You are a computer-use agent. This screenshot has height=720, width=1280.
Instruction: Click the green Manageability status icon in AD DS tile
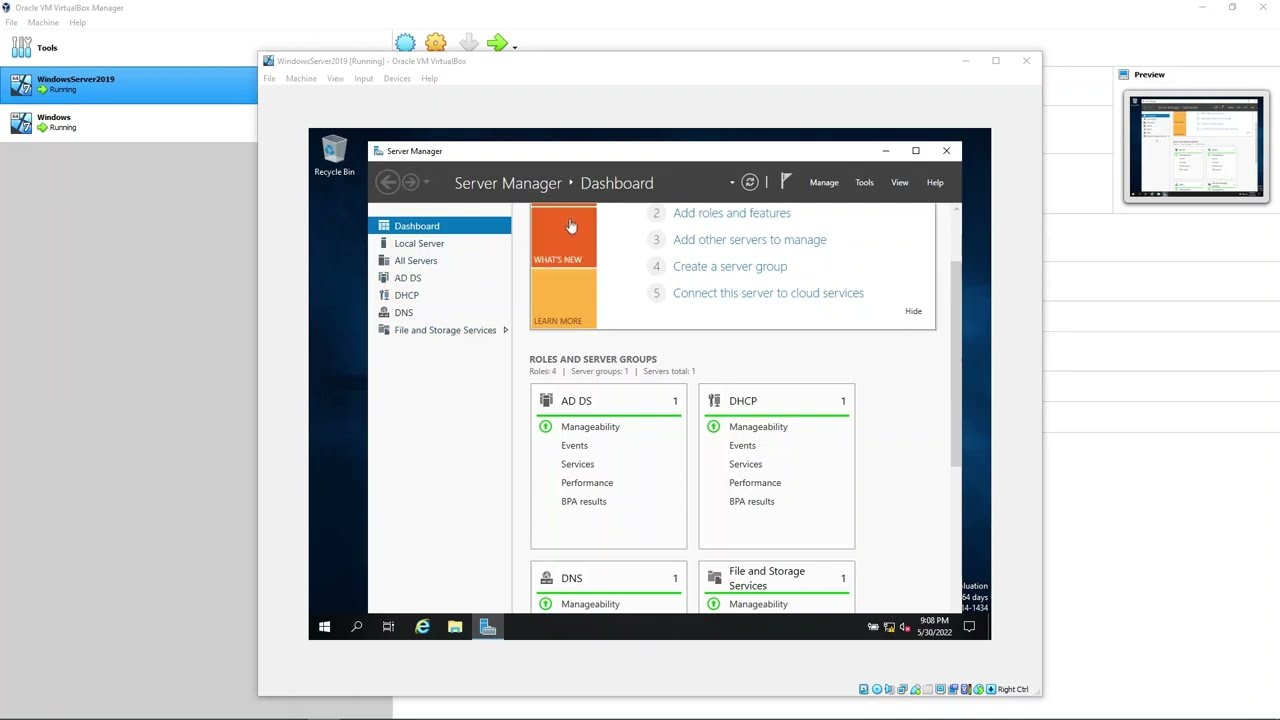tap(545, 427)
